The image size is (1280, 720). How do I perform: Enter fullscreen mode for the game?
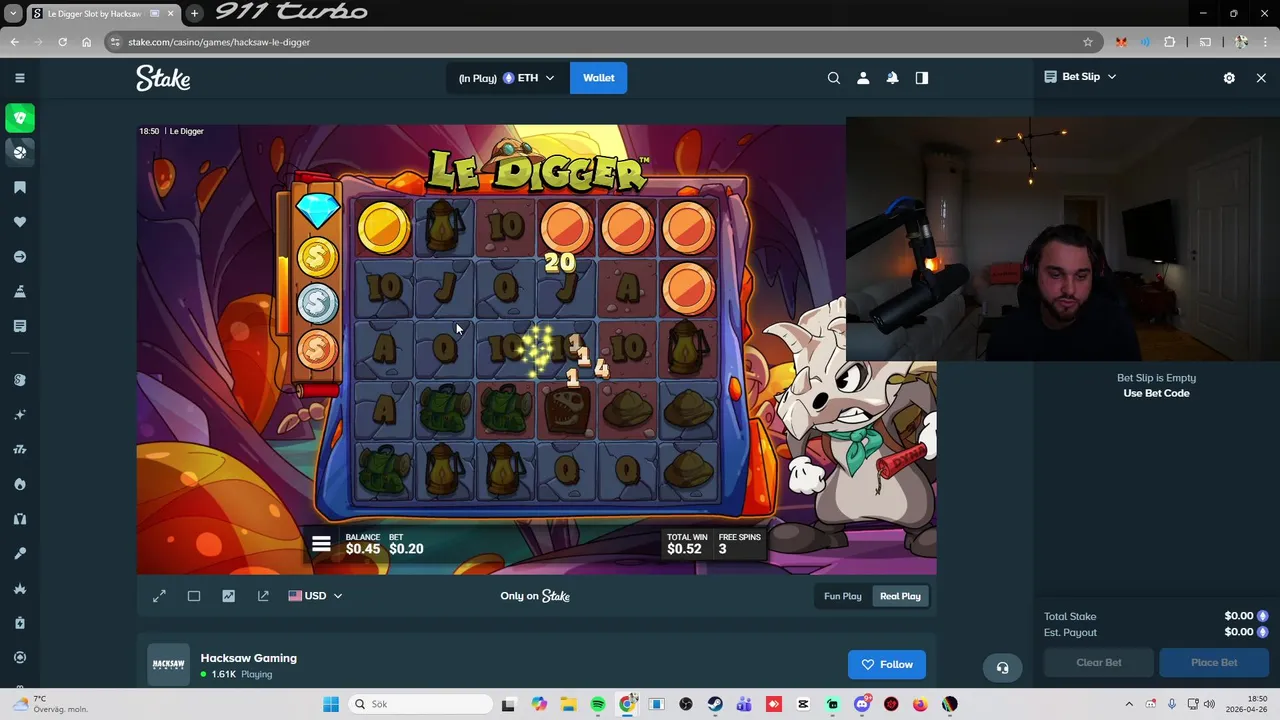[159, 596]
